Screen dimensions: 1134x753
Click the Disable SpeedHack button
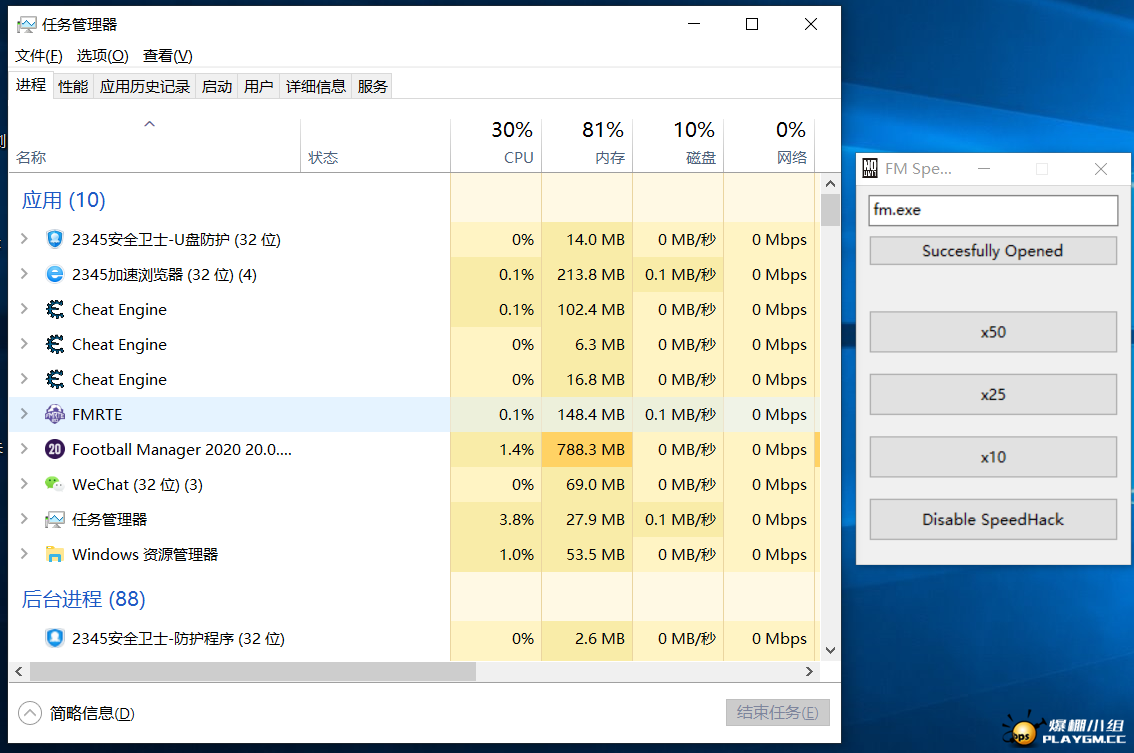[993, 519]
